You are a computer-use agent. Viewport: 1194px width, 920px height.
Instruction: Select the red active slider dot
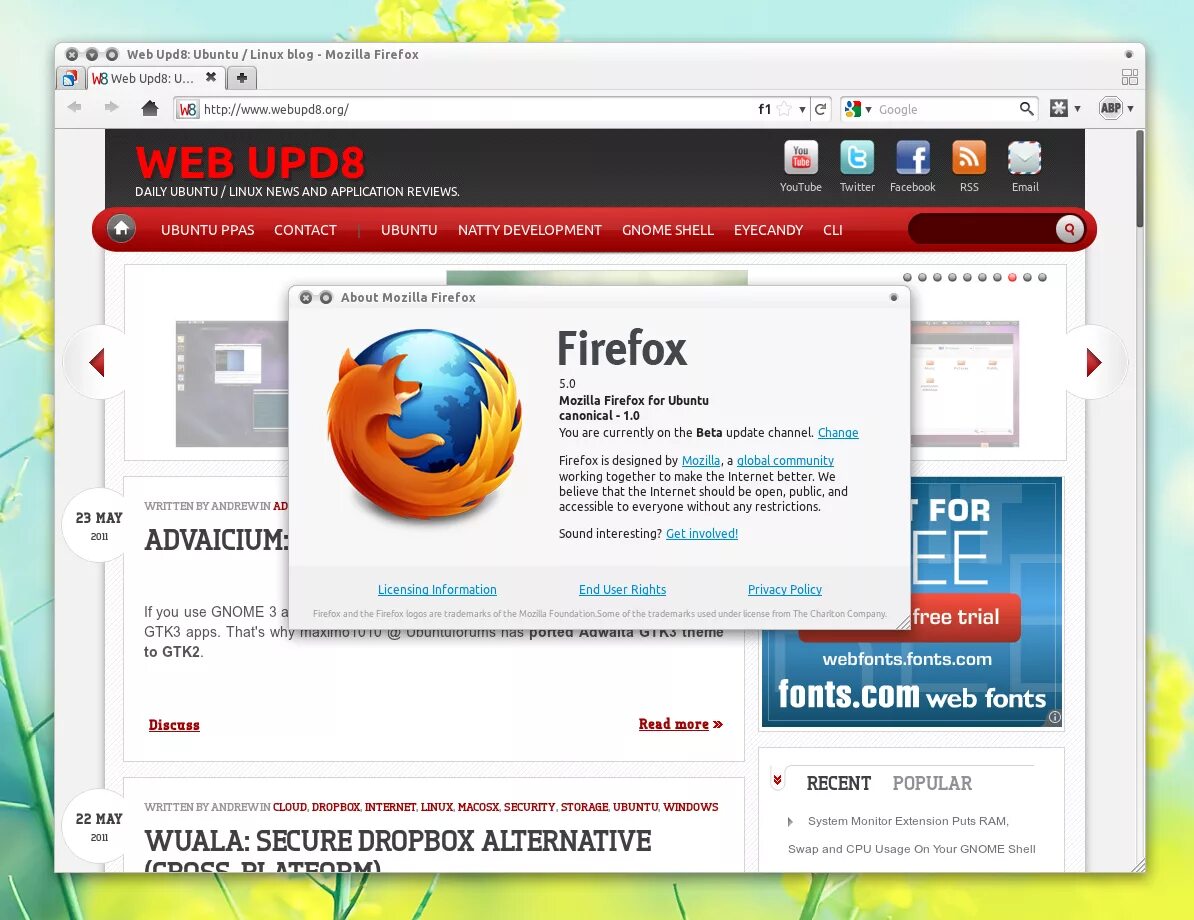[x=1012, y=277]
